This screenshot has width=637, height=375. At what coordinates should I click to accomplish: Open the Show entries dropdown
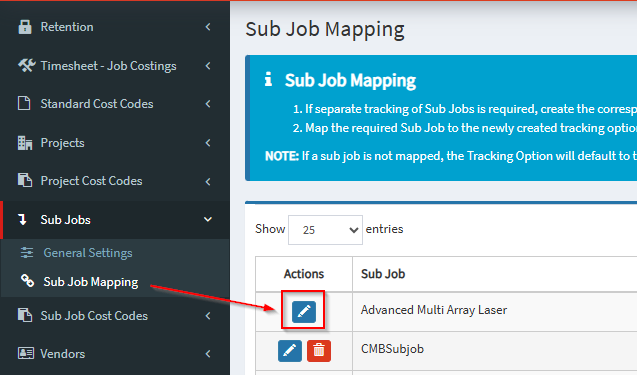pos(325,230)
